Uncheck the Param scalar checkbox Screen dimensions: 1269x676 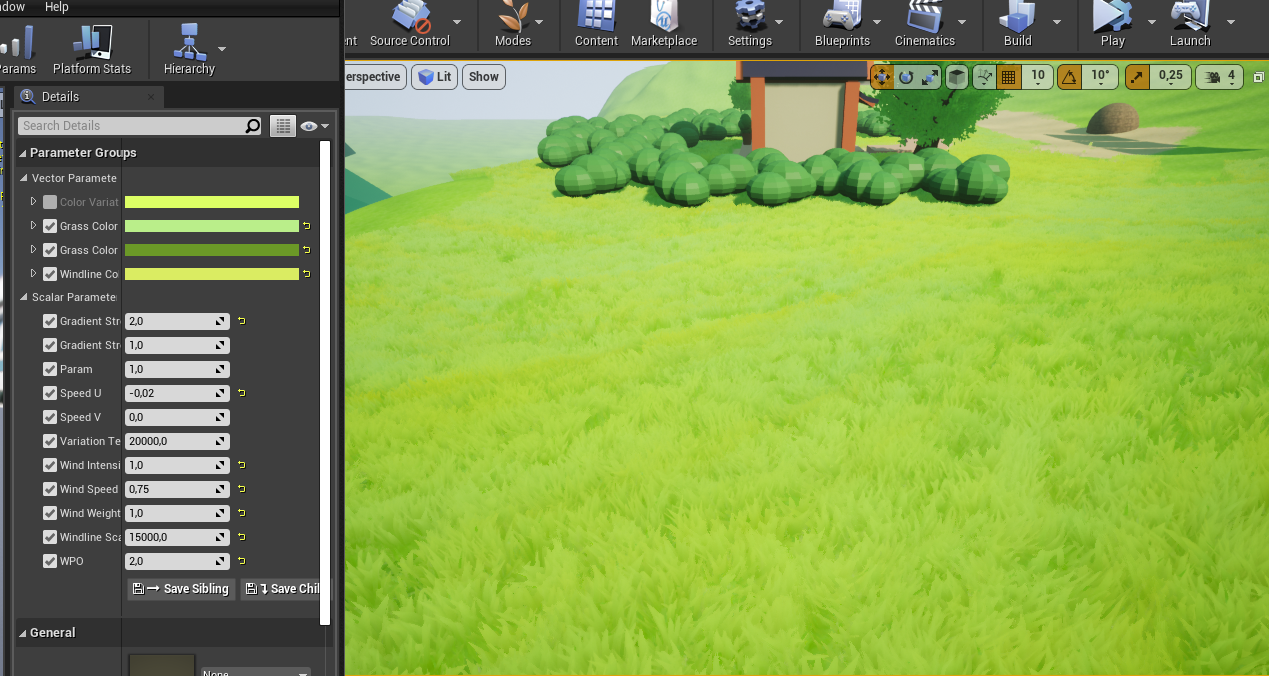[x=50, y=369]
